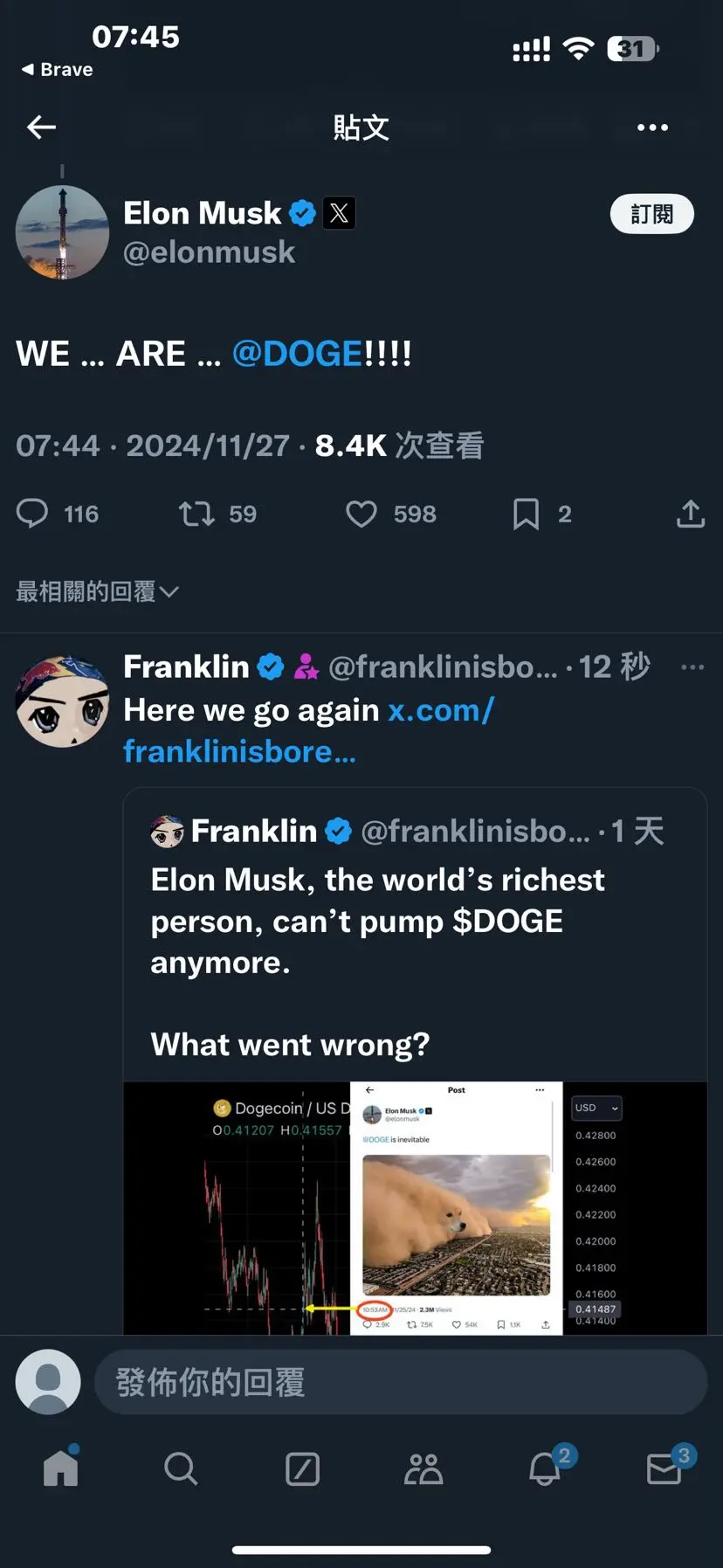
Task: Tap the back arrow icon
Action: pyautogui.click(x=41, y=128)
